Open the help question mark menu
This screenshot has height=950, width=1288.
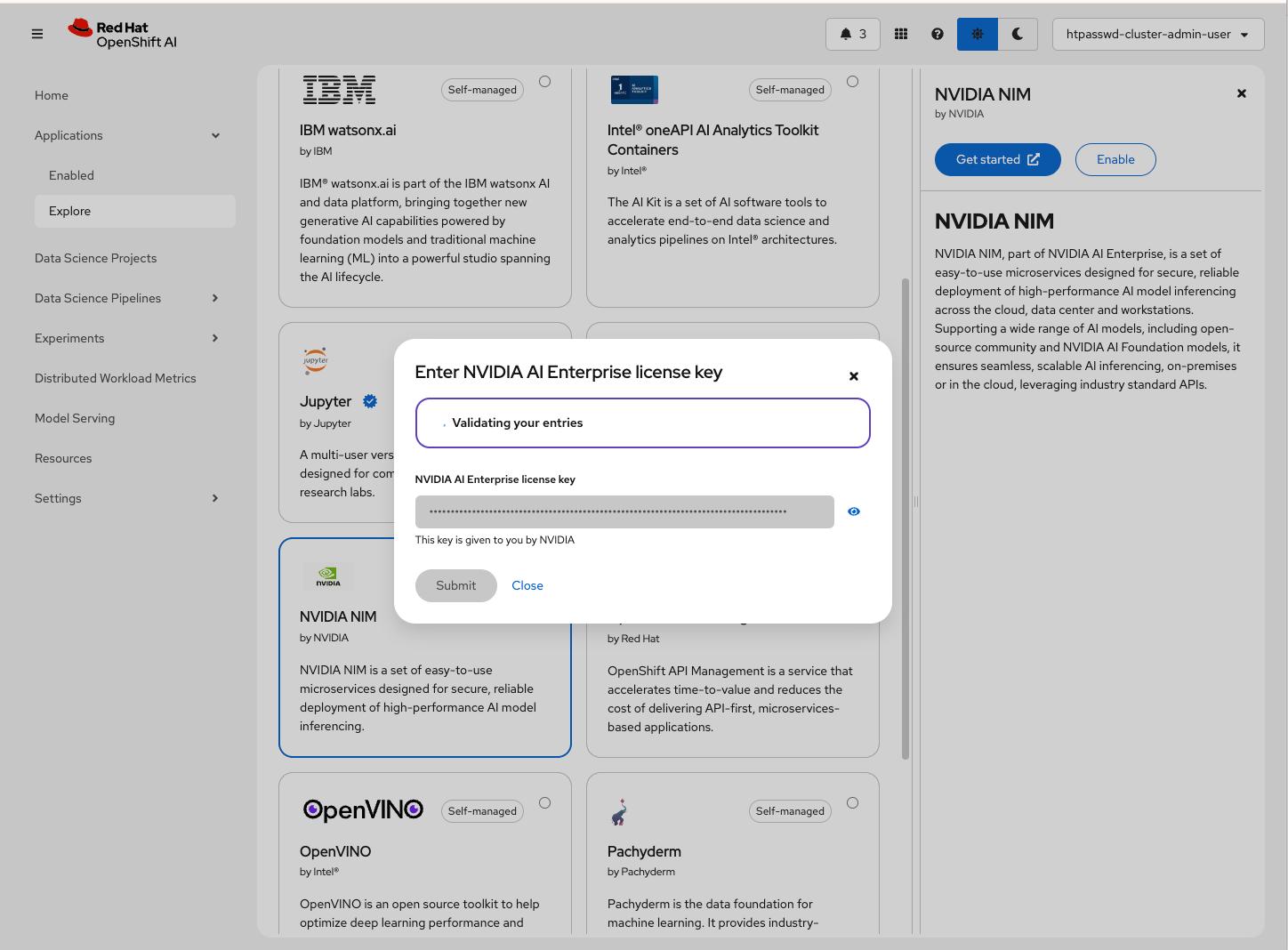937,34
